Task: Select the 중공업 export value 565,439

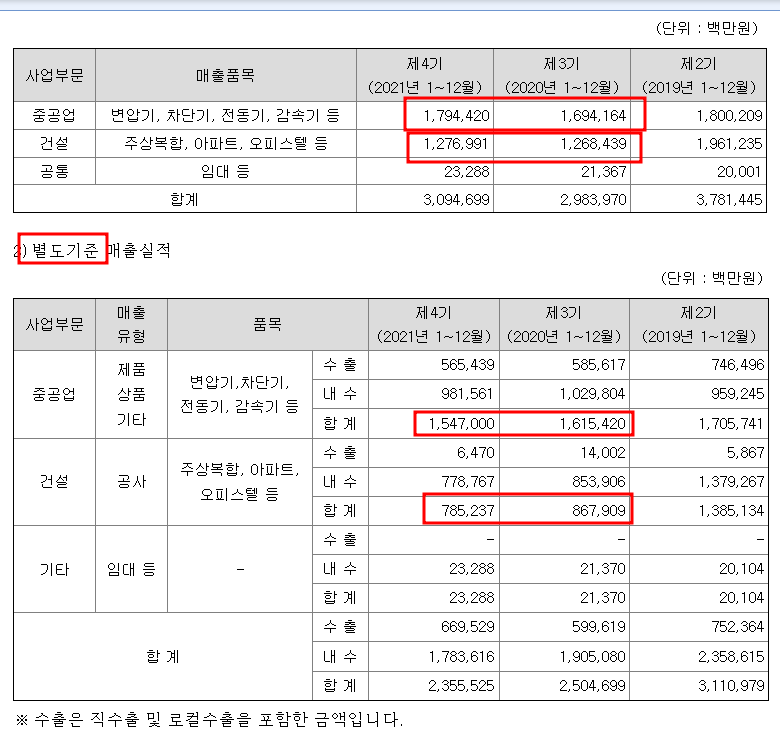Action: [468, 365]
